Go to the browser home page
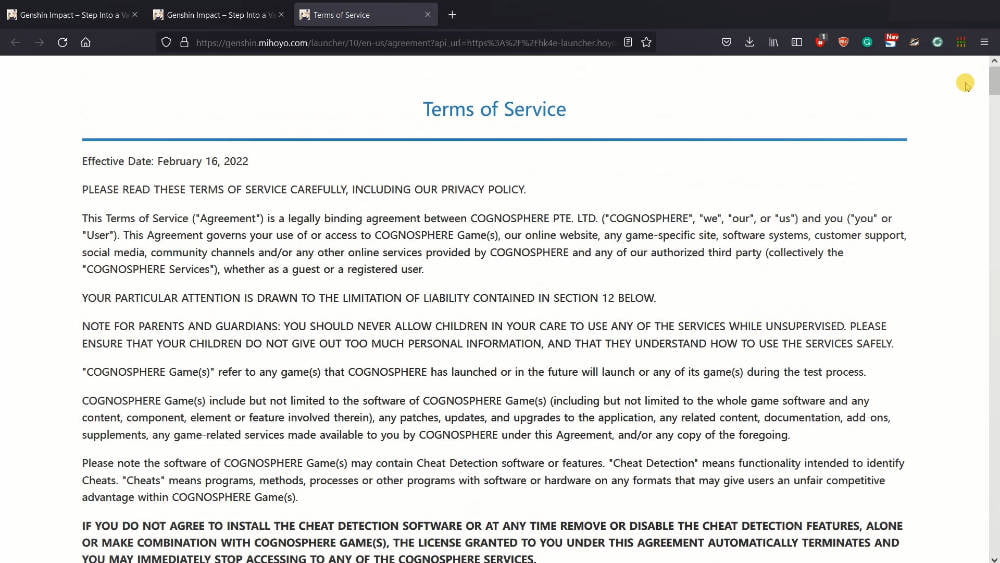 (x=86, y=42)
